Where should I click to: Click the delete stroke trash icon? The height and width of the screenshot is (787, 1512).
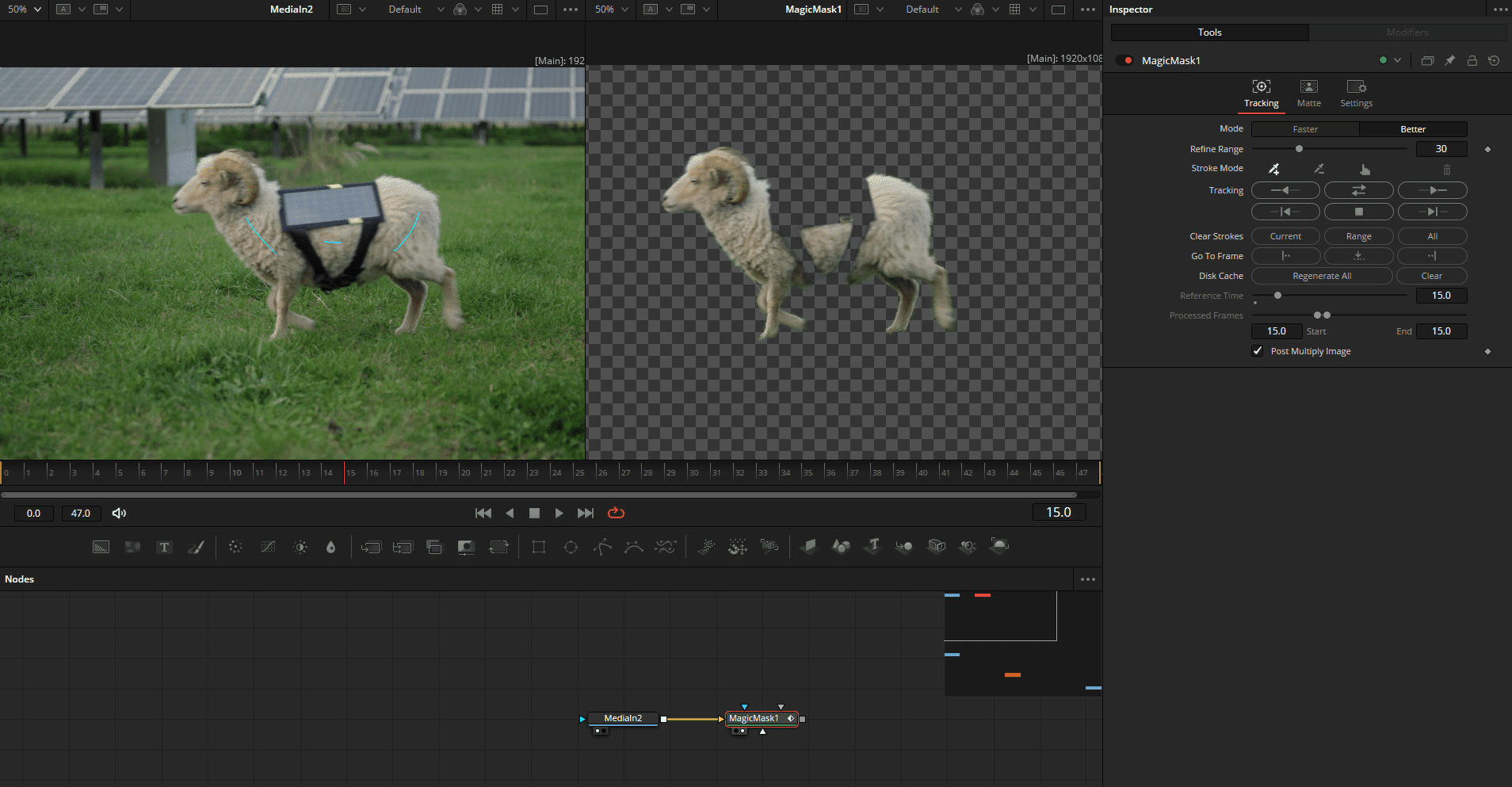pyautogui.click(x=1447, y=169)
